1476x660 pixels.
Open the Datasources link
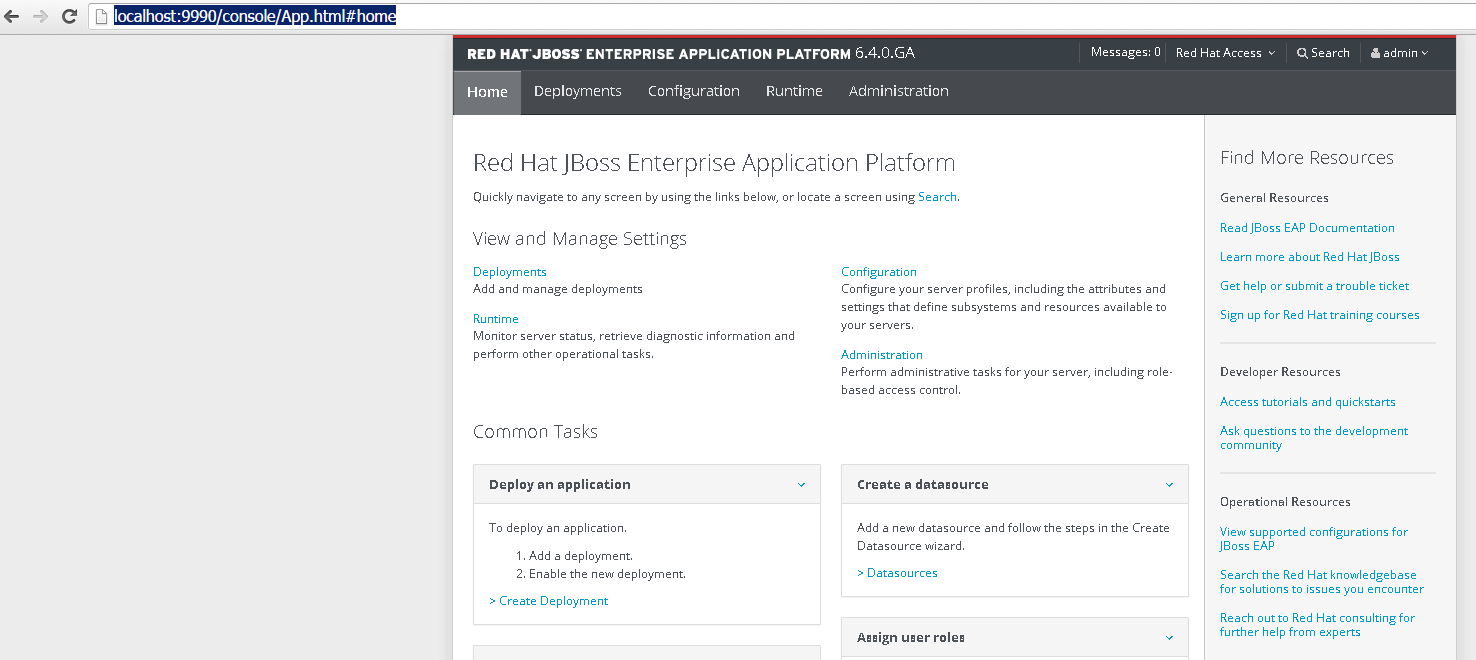pyautogui.click(x=898, y=573)
